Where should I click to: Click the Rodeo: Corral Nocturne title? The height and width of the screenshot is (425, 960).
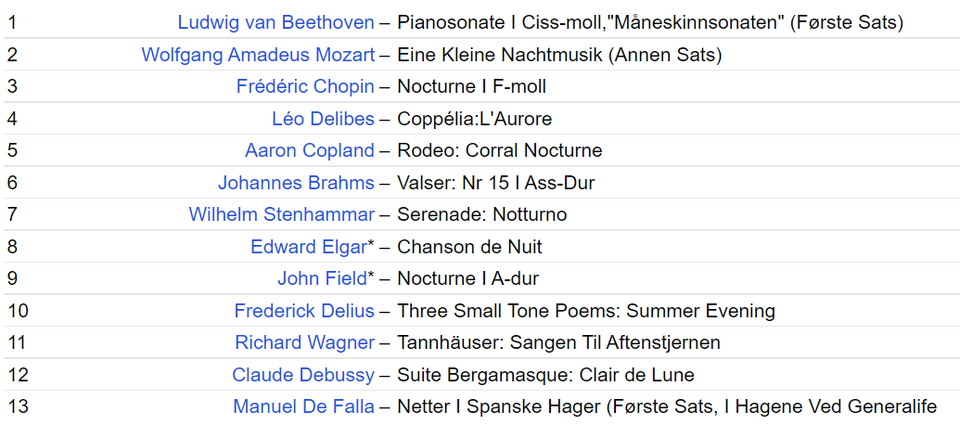click(x=500, y=150)
